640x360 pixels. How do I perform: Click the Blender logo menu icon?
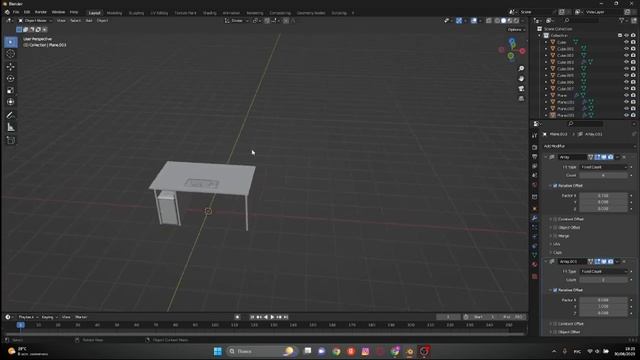tap(7, 12)
